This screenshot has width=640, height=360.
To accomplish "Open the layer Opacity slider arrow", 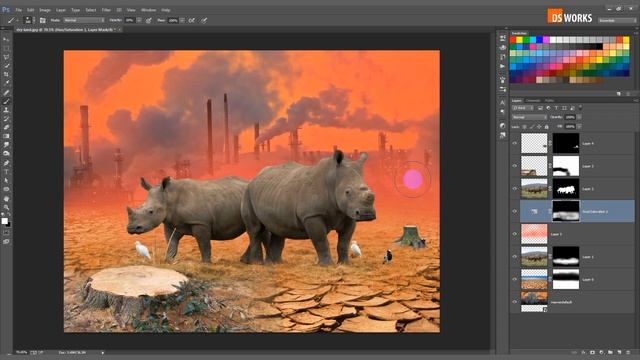I will click(579, 117).
